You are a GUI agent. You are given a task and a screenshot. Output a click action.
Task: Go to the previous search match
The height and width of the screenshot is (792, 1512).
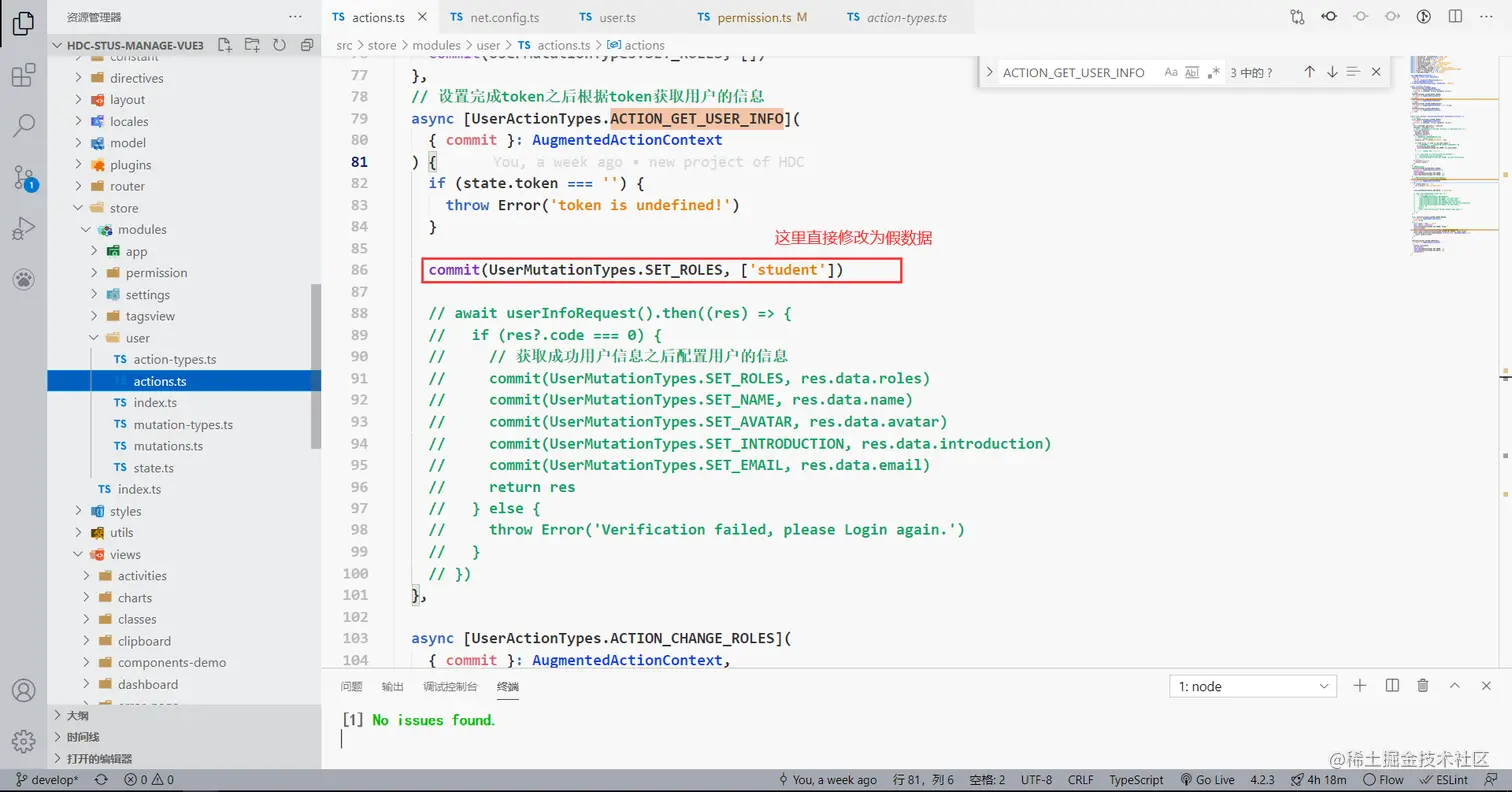[x=1309, y=72]
